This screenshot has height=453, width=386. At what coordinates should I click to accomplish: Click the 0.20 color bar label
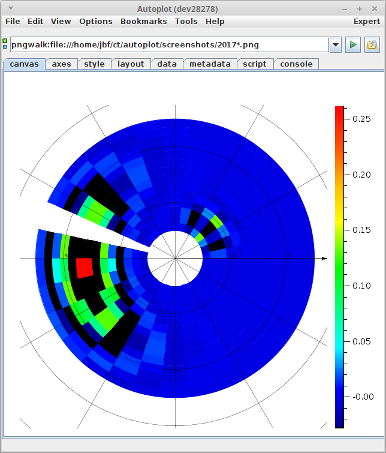click(x=361, y=175)
